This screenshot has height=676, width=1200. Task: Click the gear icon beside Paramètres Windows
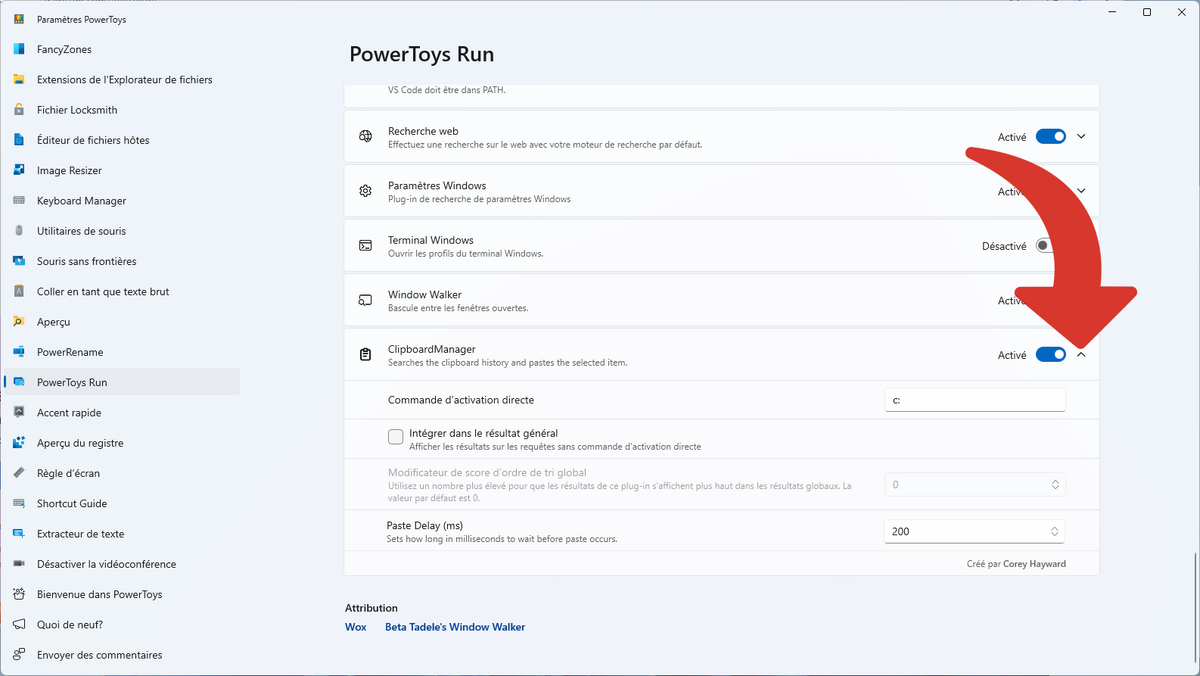366,191
